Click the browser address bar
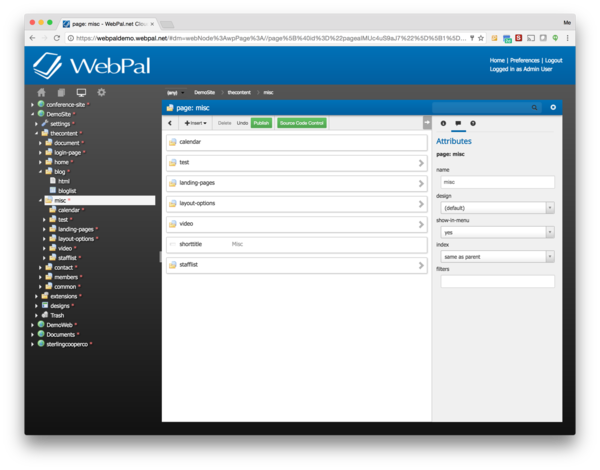 (270, 38)
